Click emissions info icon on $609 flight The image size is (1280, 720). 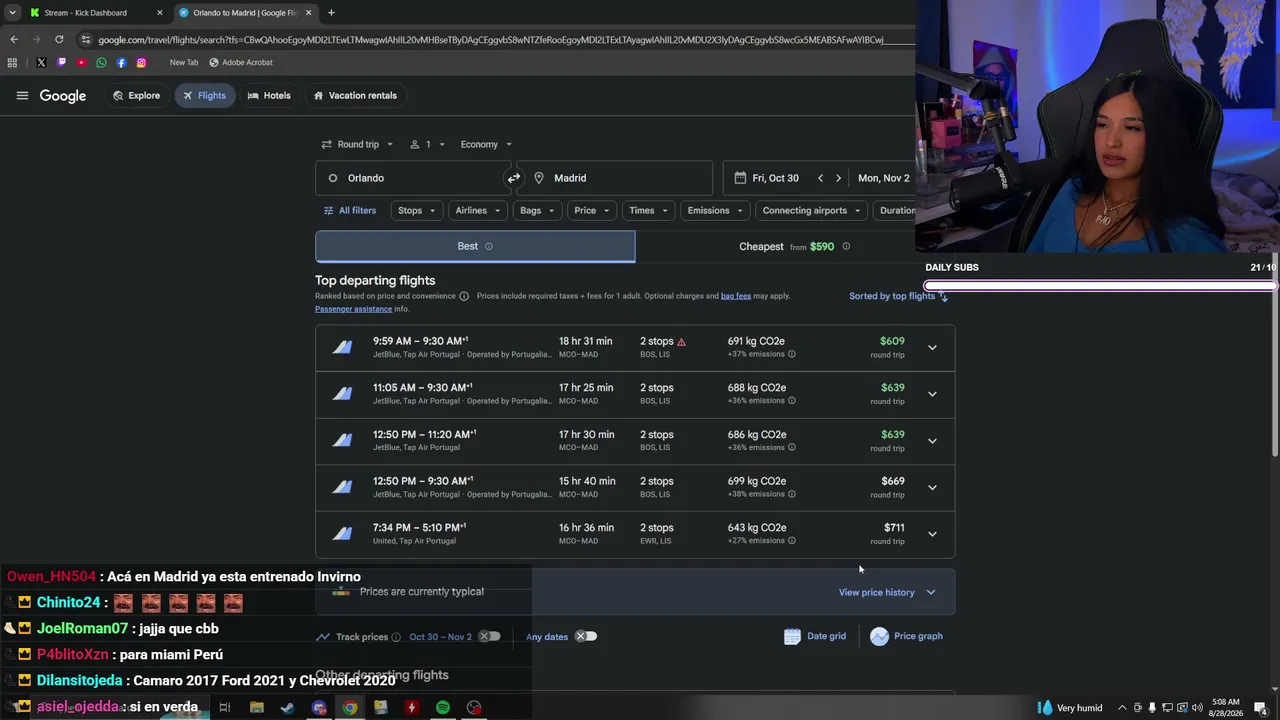coord(791,354)
